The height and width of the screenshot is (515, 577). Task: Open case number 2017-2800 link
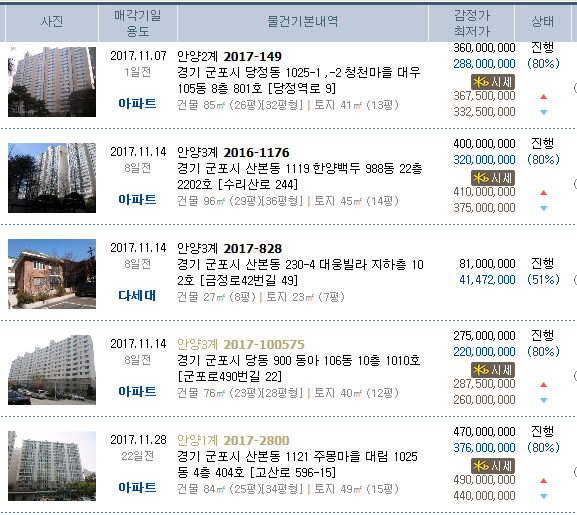256,440
